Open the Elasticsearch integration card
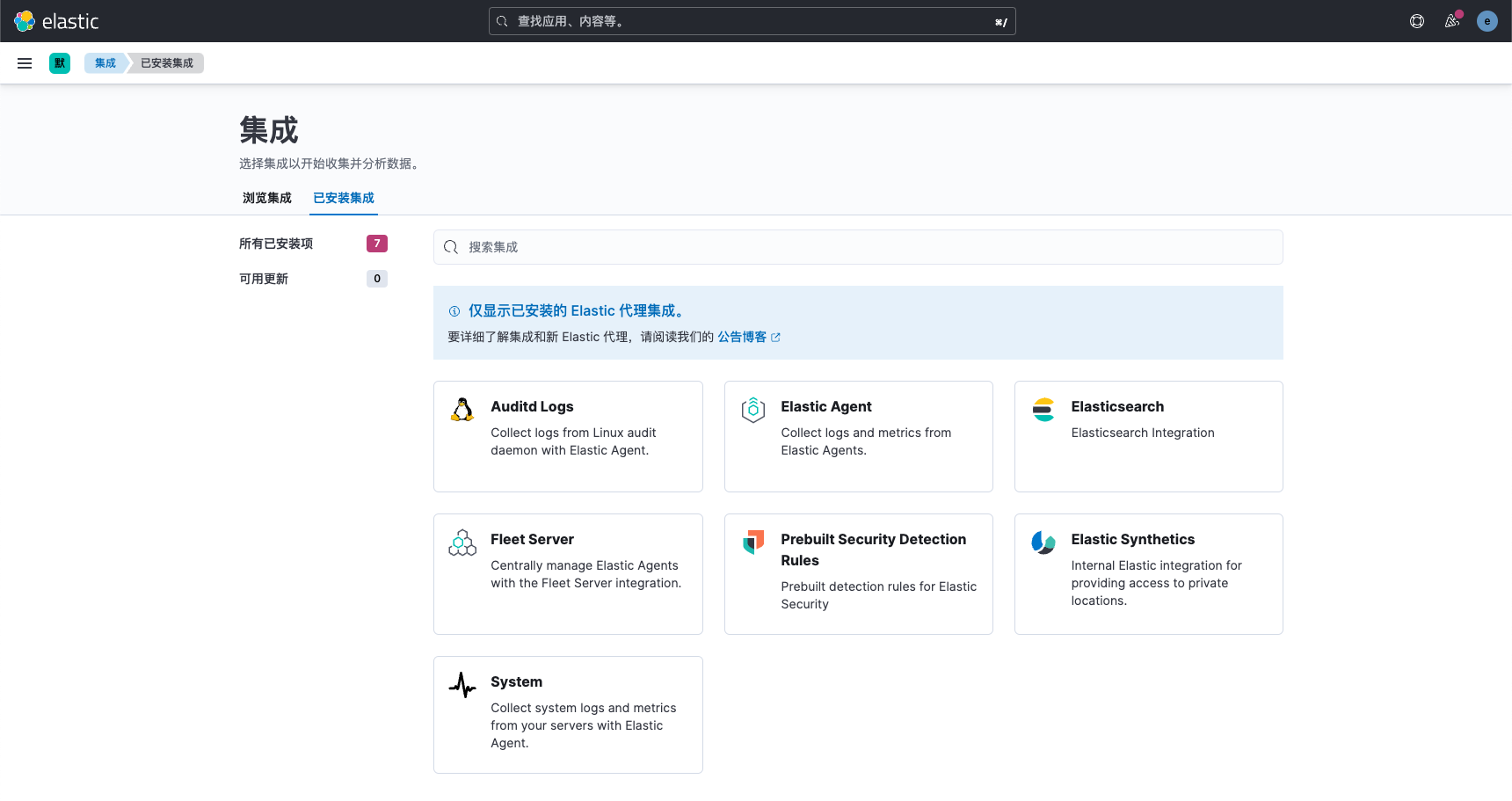 pyautogui.click(x=1149, y=436)
